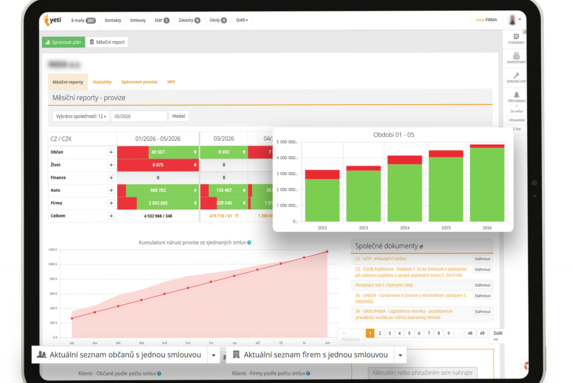The image size is (573, 383).
Task: Switch to the Měsíční reporty tab
Action: (68, 82)
